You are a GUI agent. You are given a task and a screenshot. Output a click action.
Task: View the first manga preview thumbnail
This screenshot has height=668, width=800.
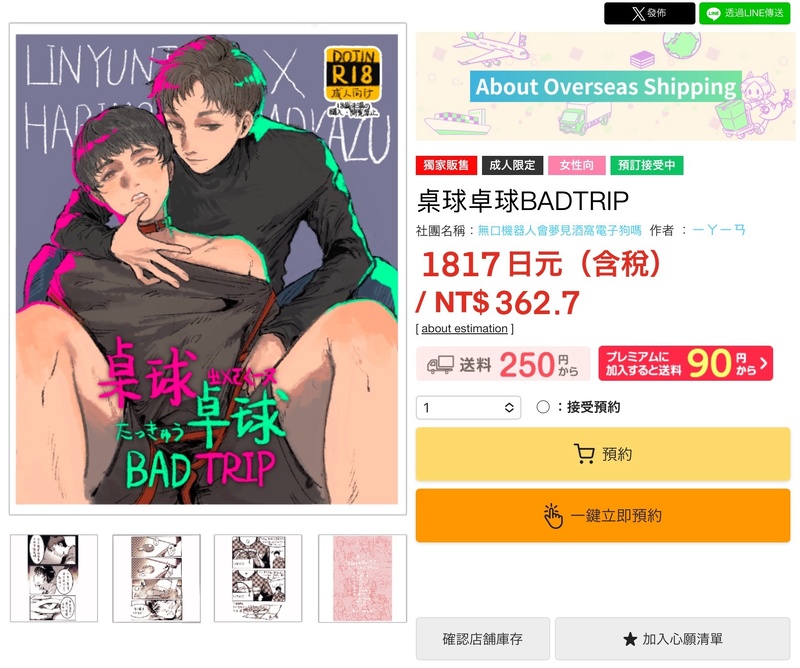[x=54, y=578]
